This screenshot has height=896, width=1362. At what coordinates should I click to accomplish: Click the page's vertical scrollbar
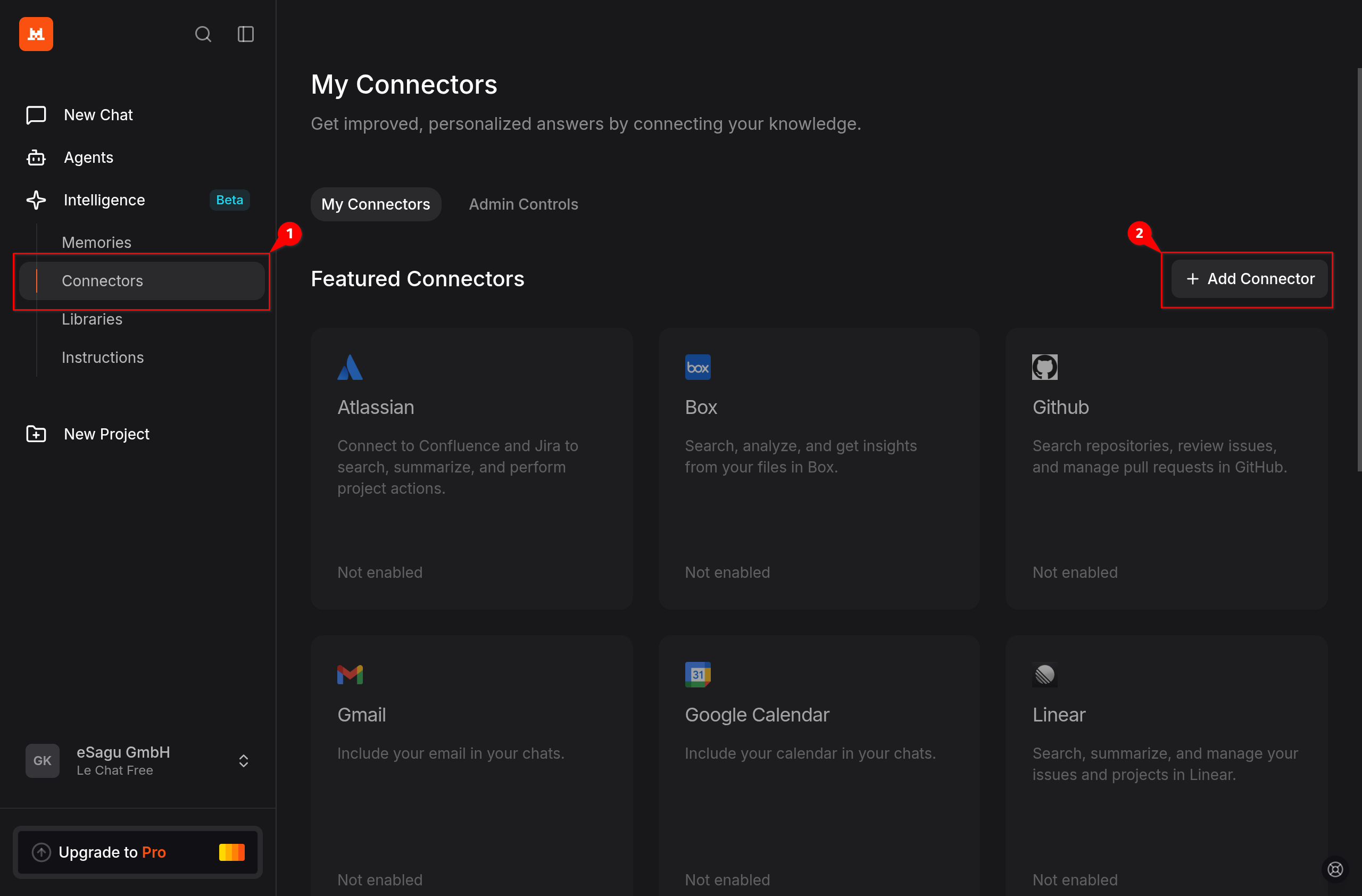click(x=1359, y=269)
